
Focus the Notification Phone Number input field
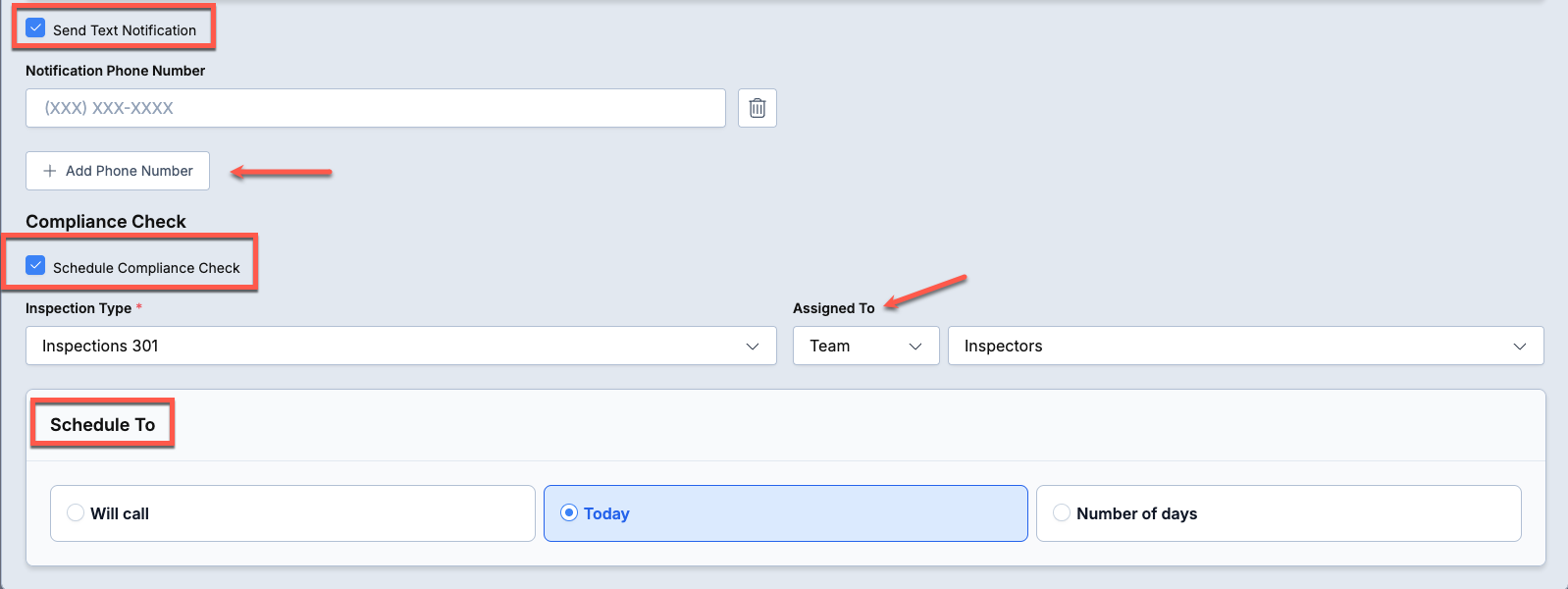pos(376,108)
